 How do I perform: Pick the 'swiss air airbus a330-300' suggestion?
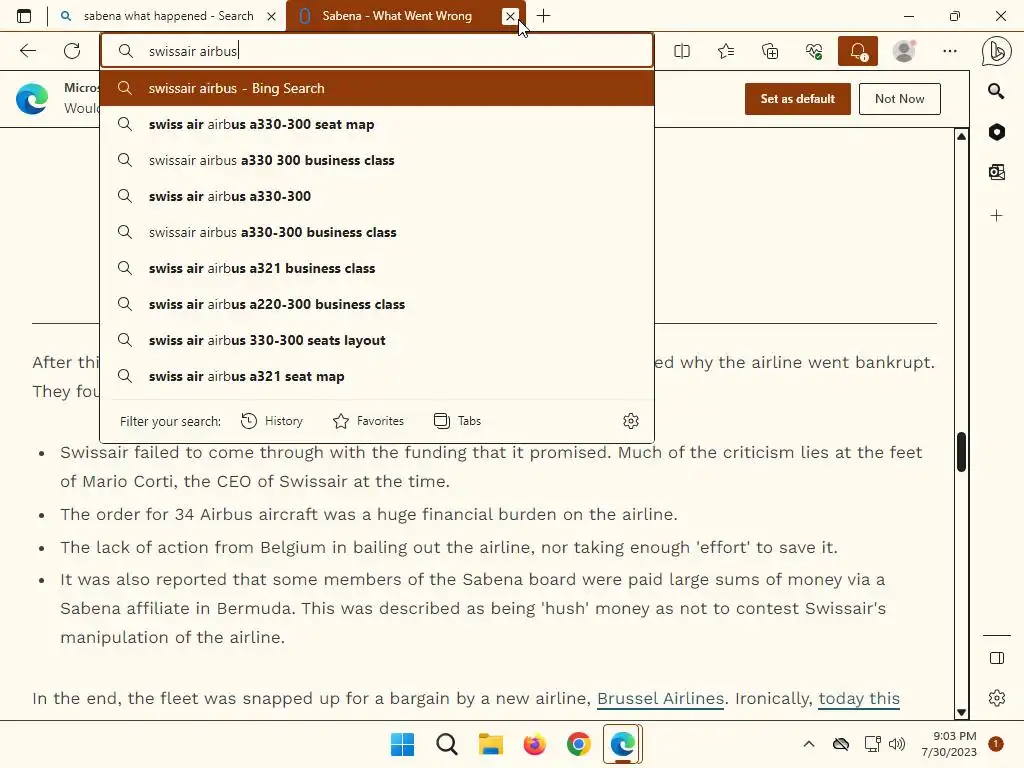[377, 196]
